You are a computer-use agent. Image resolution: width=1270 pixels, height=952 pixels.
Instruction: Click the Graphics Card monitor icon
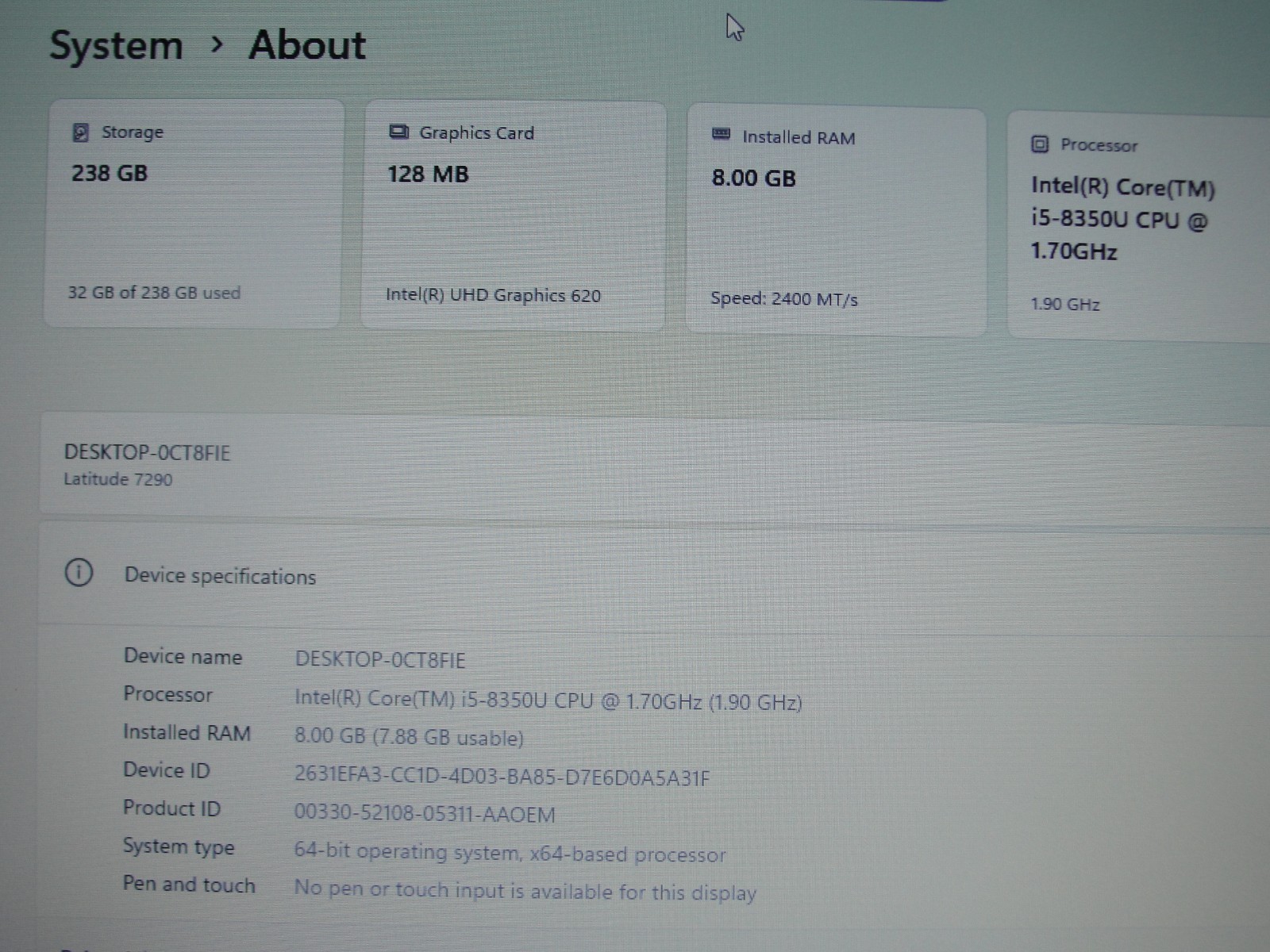click(x=398, y=132)
